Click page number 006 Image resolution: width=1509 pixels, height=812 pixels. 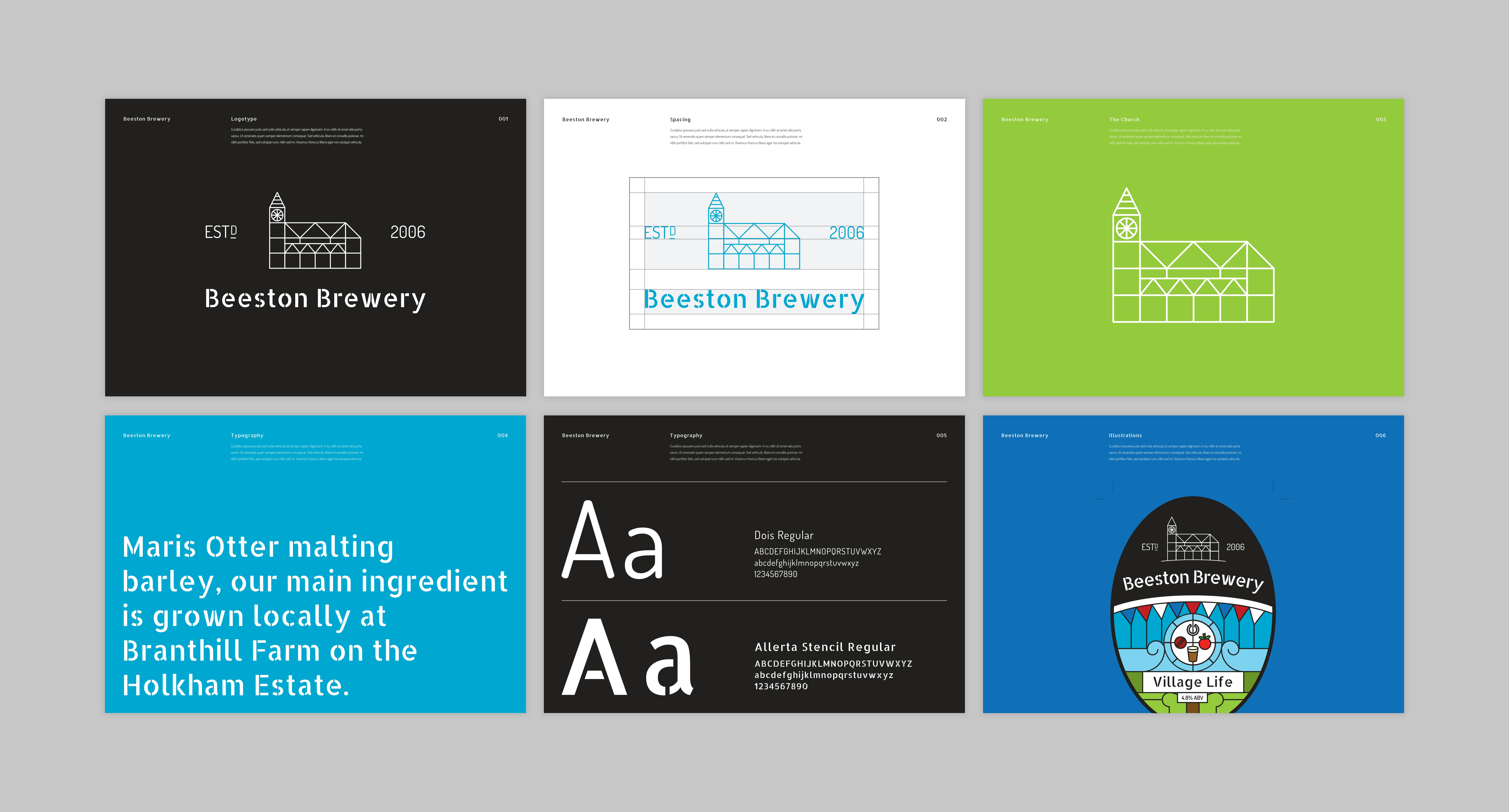(1381, 436)
